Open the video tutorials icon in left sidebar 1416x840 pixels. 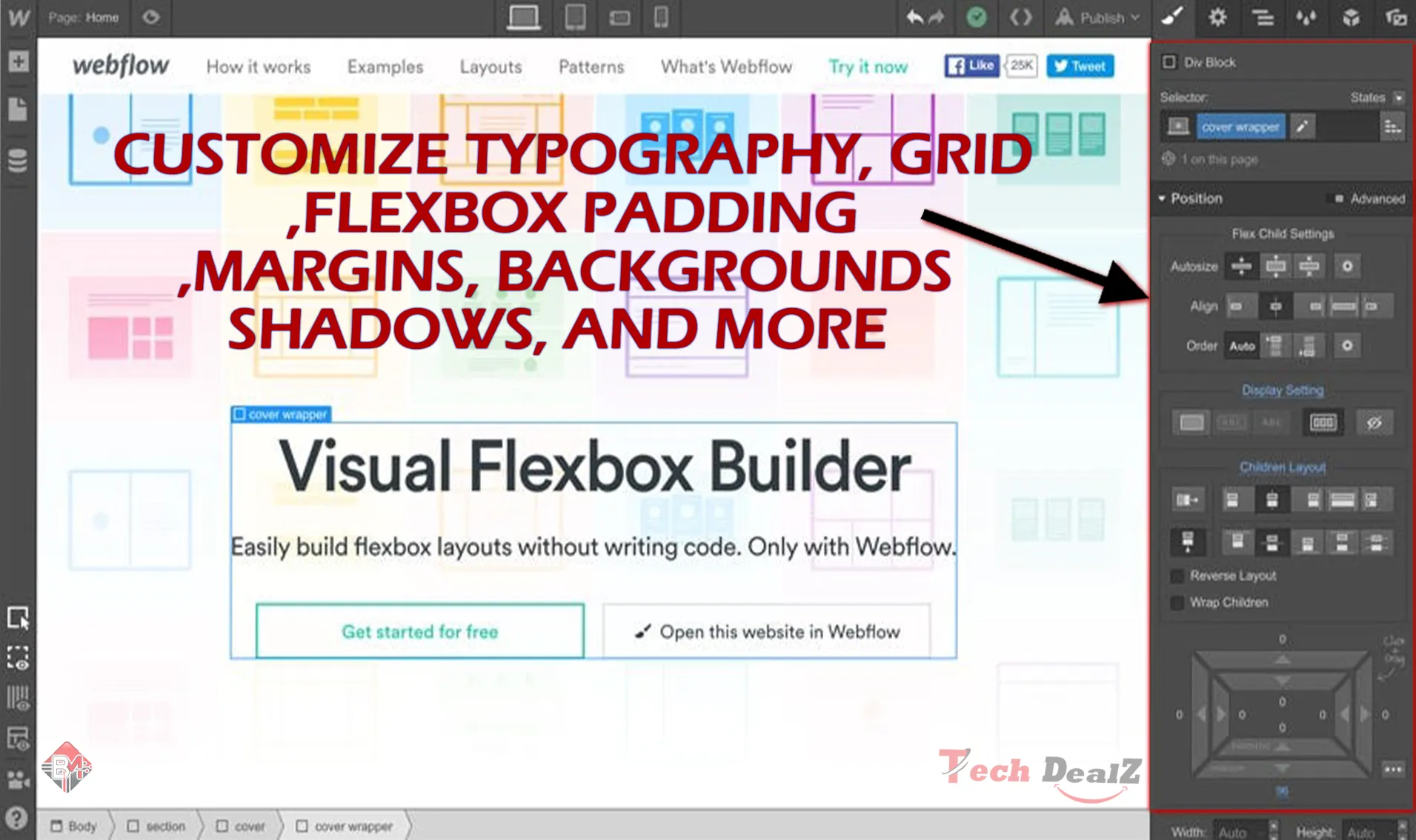pos(18,779)
